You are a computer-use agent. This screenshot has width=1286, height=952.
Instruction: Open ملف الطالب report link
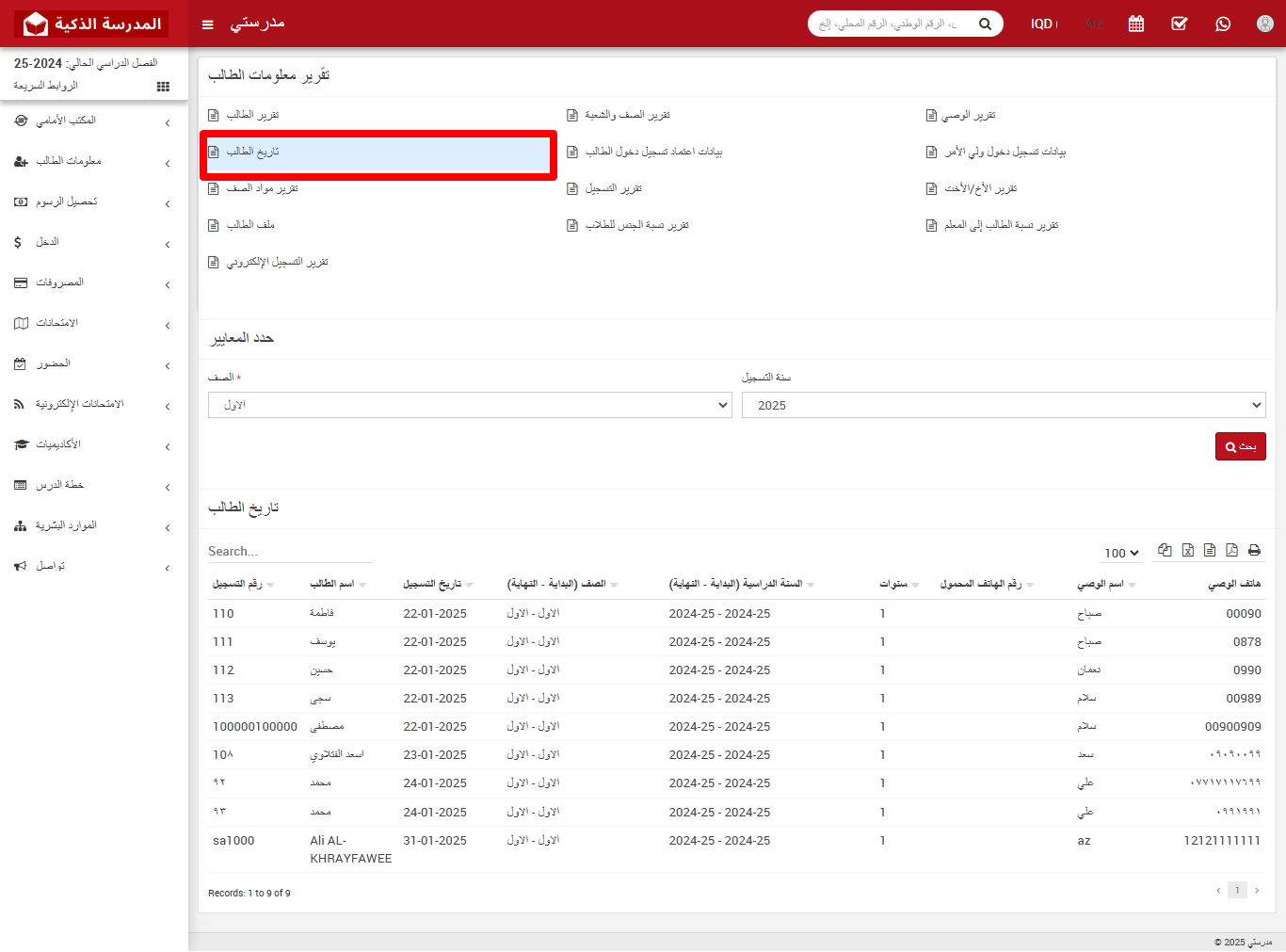point(250,225)
